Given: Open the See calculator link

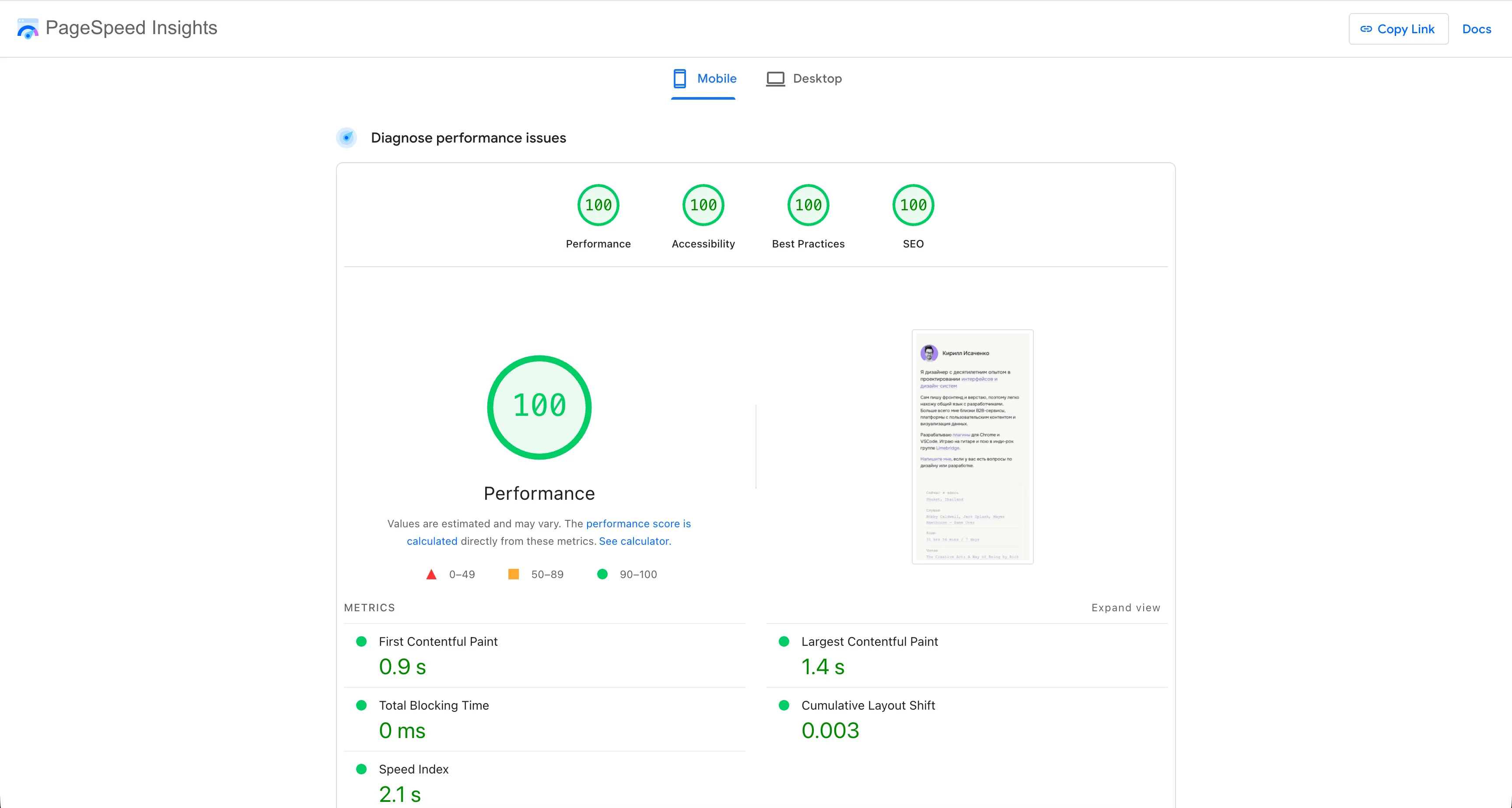Looking at the screenshot, I should pos(633,541).
